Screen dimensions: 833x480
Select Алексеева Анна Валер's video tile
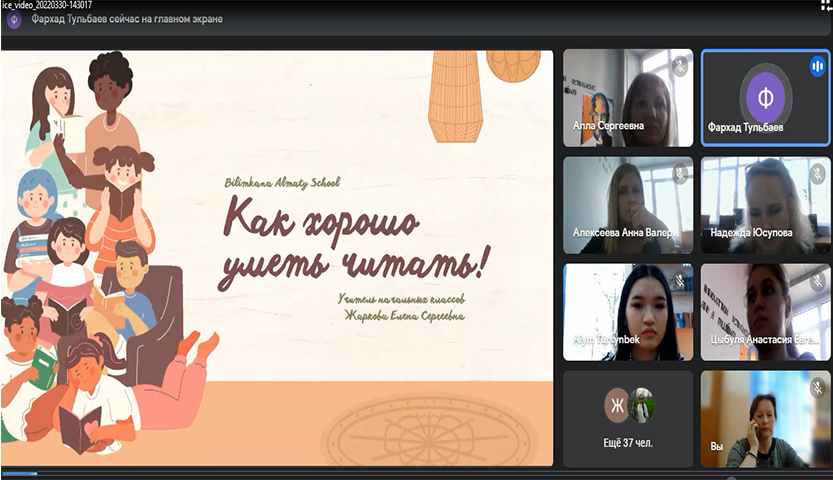628,204
